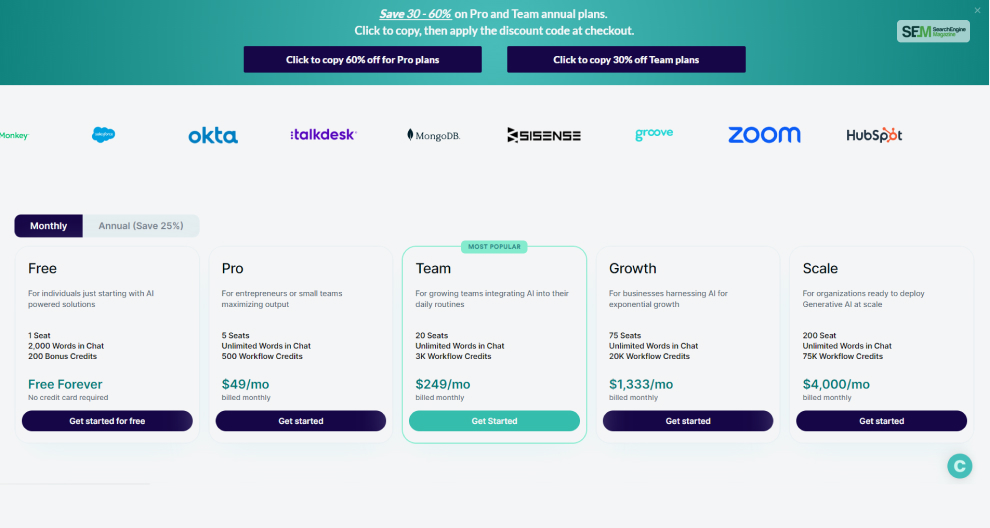
Task: Click the SEM Search Engine Magazine badge
Action: pyautogui.click(x=933, y=31)
